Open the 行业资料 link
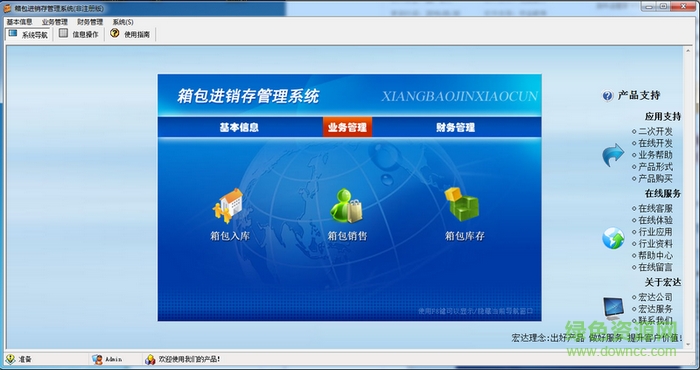Screen dimensions: 700x370 655,244
